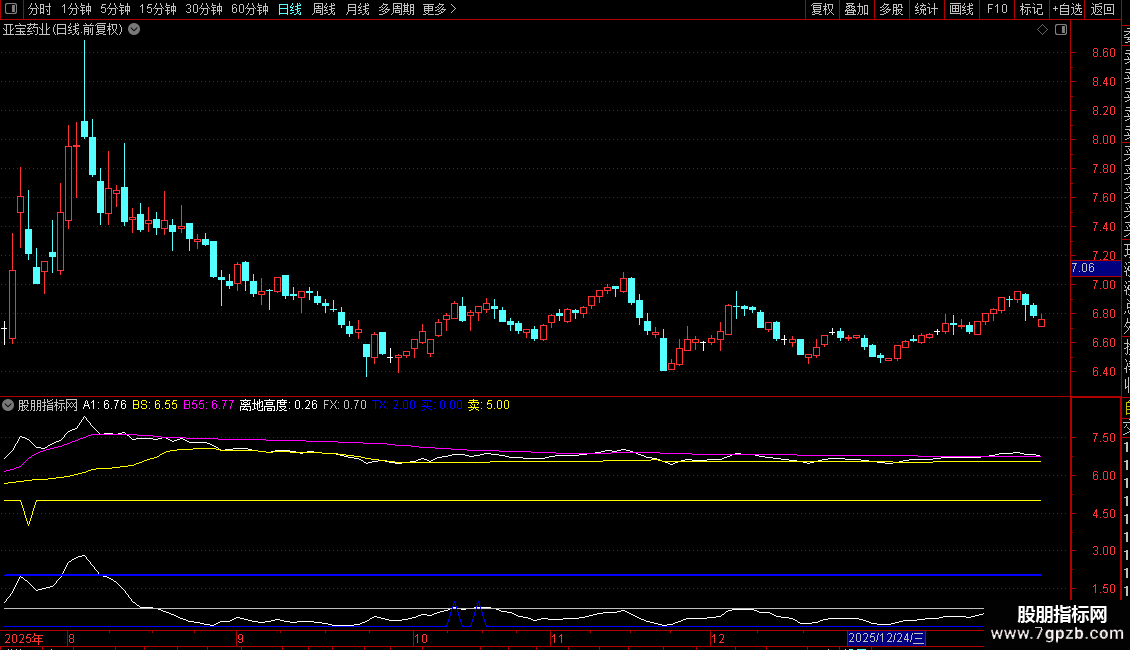Open the F10 company info
The width and height of the screenshot is (1130, 650).
997,9
